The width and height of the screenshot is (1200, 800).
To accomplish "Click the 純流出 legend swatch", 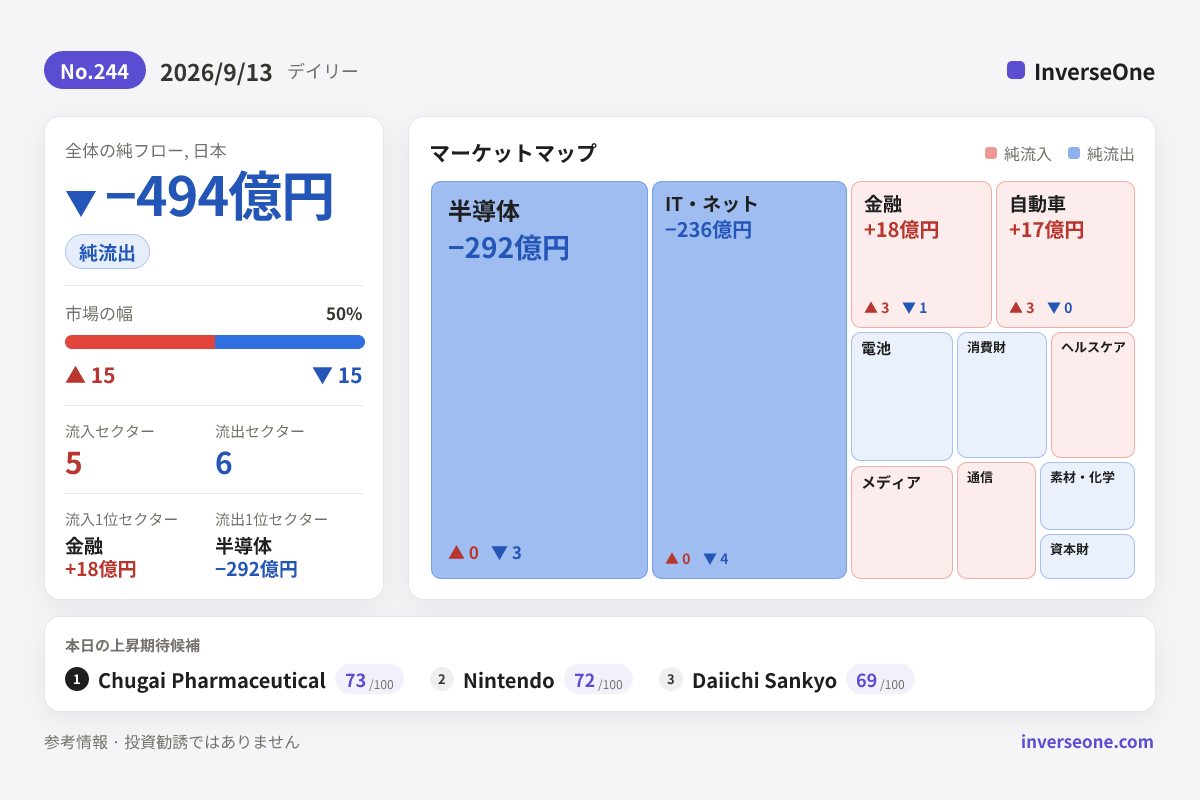I will tap(1074, 153).
